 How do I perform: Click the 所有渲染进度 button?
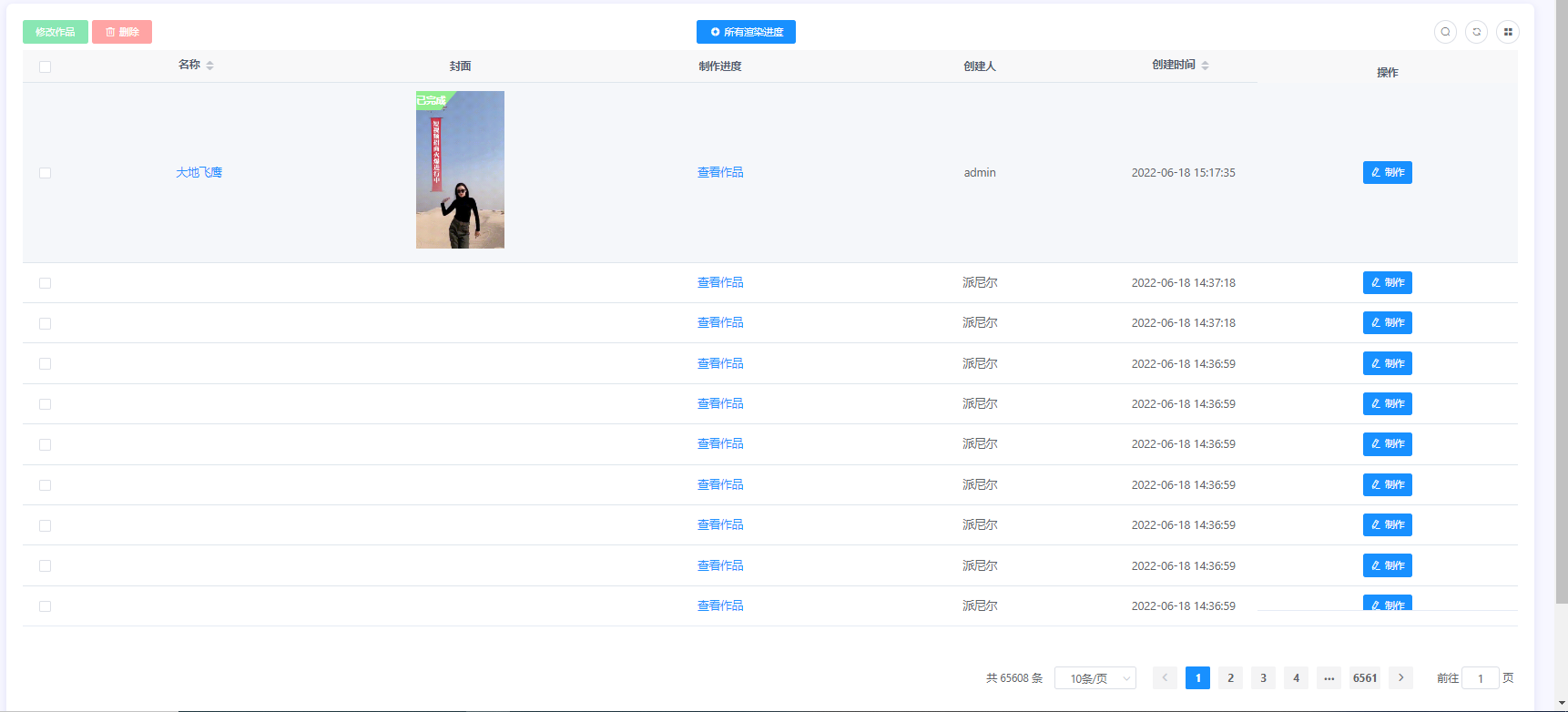point(746,32)
